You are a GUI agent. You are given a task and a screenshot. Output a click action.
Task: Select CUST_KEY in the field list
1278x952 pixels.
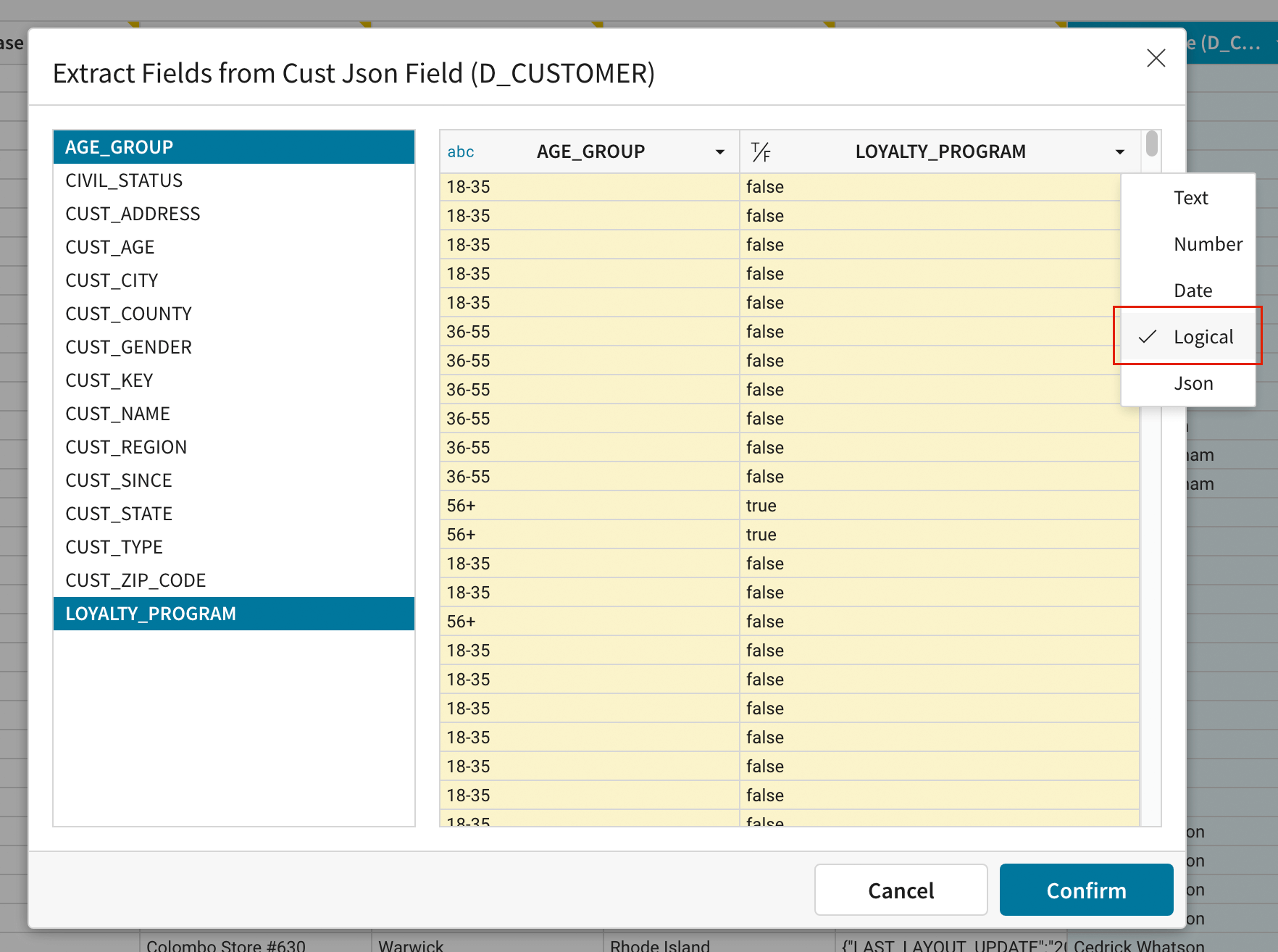pos(234,380)
